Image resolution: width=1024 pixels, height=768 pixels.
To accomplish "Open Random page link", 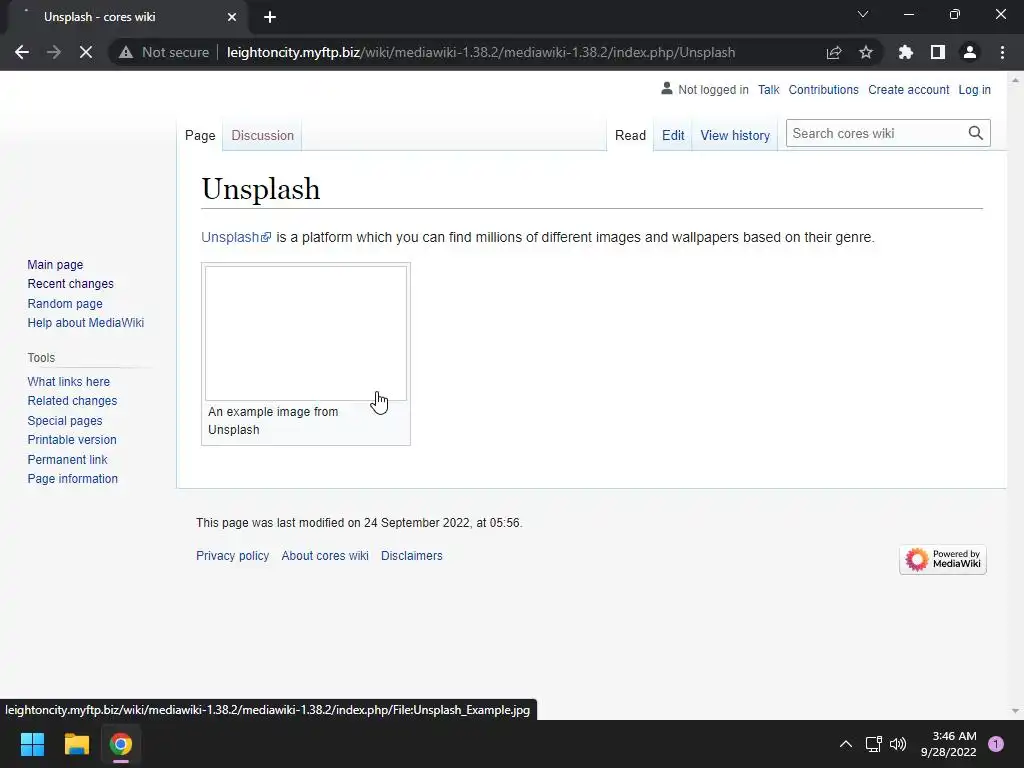I will pos(65,303).
